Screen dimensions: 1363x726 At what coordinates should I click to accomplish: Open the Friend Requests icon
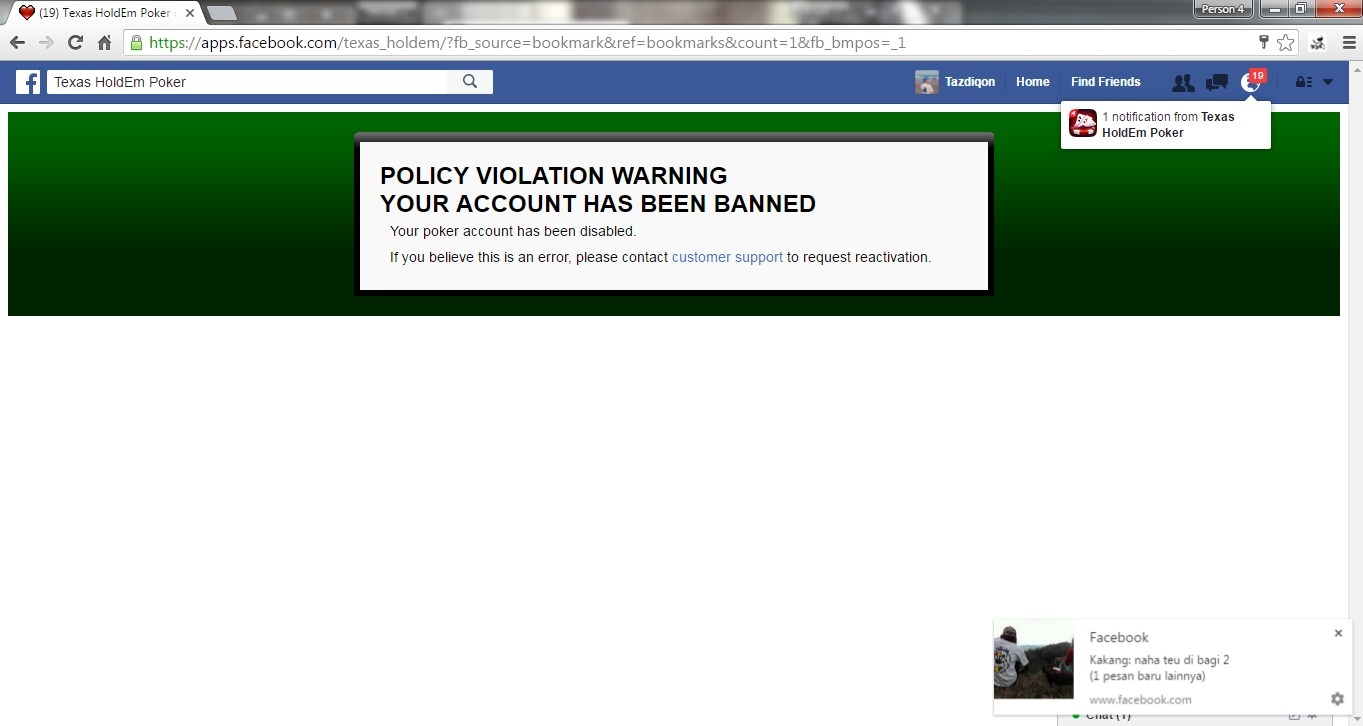[1183, 82]
